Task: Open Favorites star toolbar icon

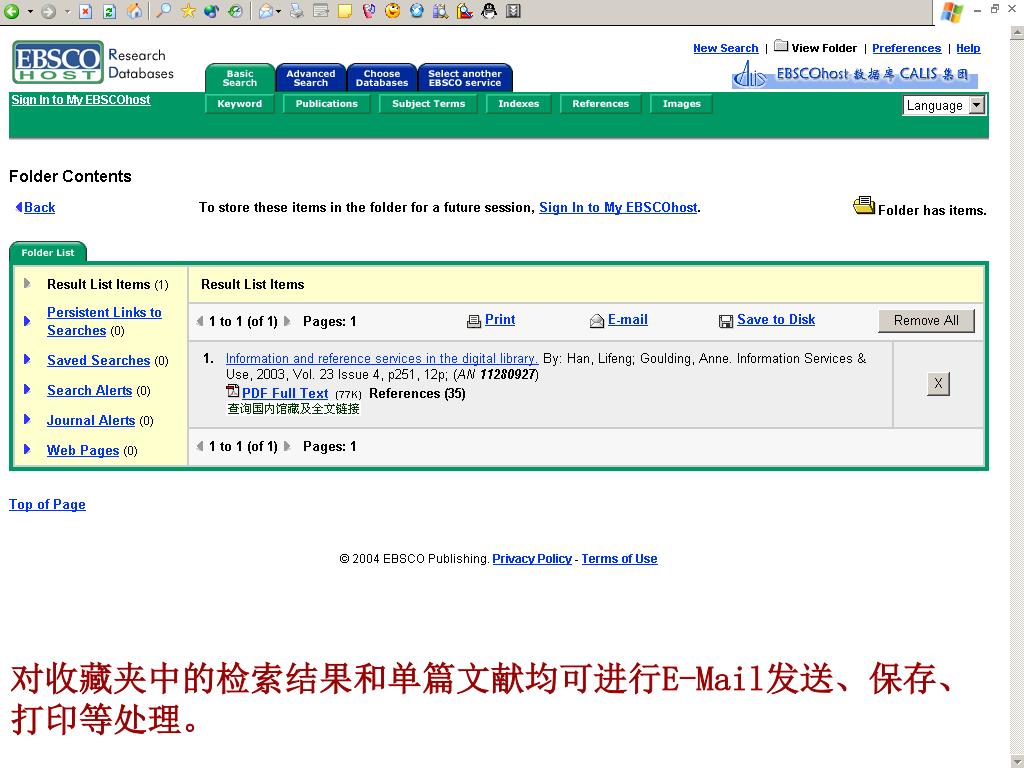Action: (x=188, y=10)
